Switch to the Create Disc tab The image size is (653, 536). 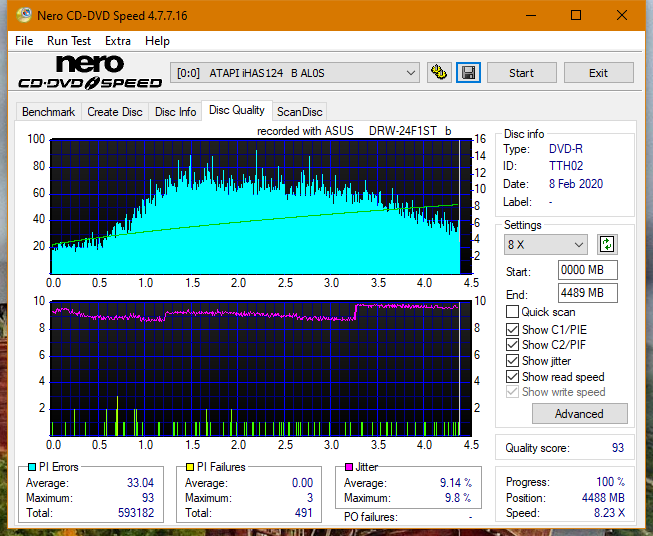pyautogui.click(x=115, y=112)
